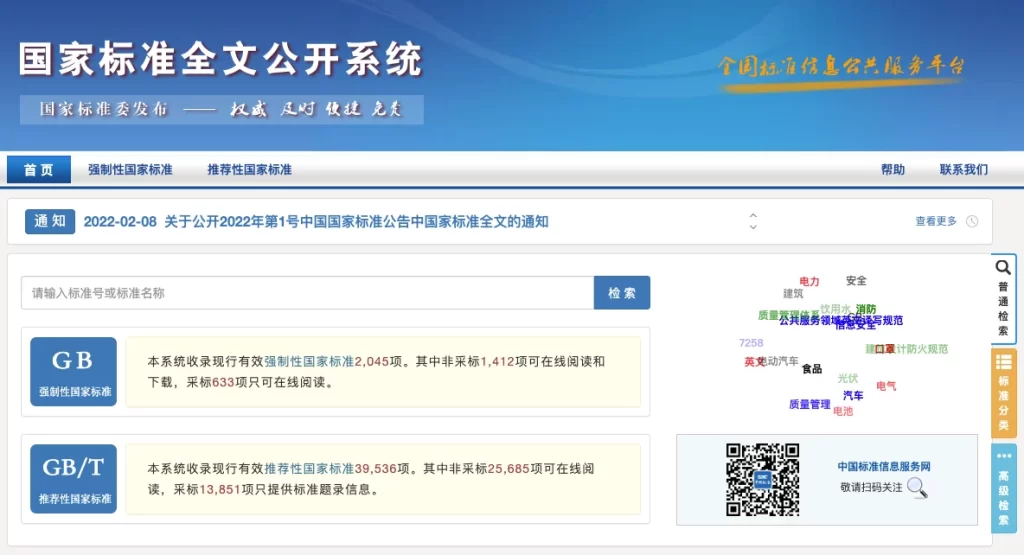This screenshot has height=555, width=1024.
Task: Click the notice scroll down arrow
Action: [753, 227]
